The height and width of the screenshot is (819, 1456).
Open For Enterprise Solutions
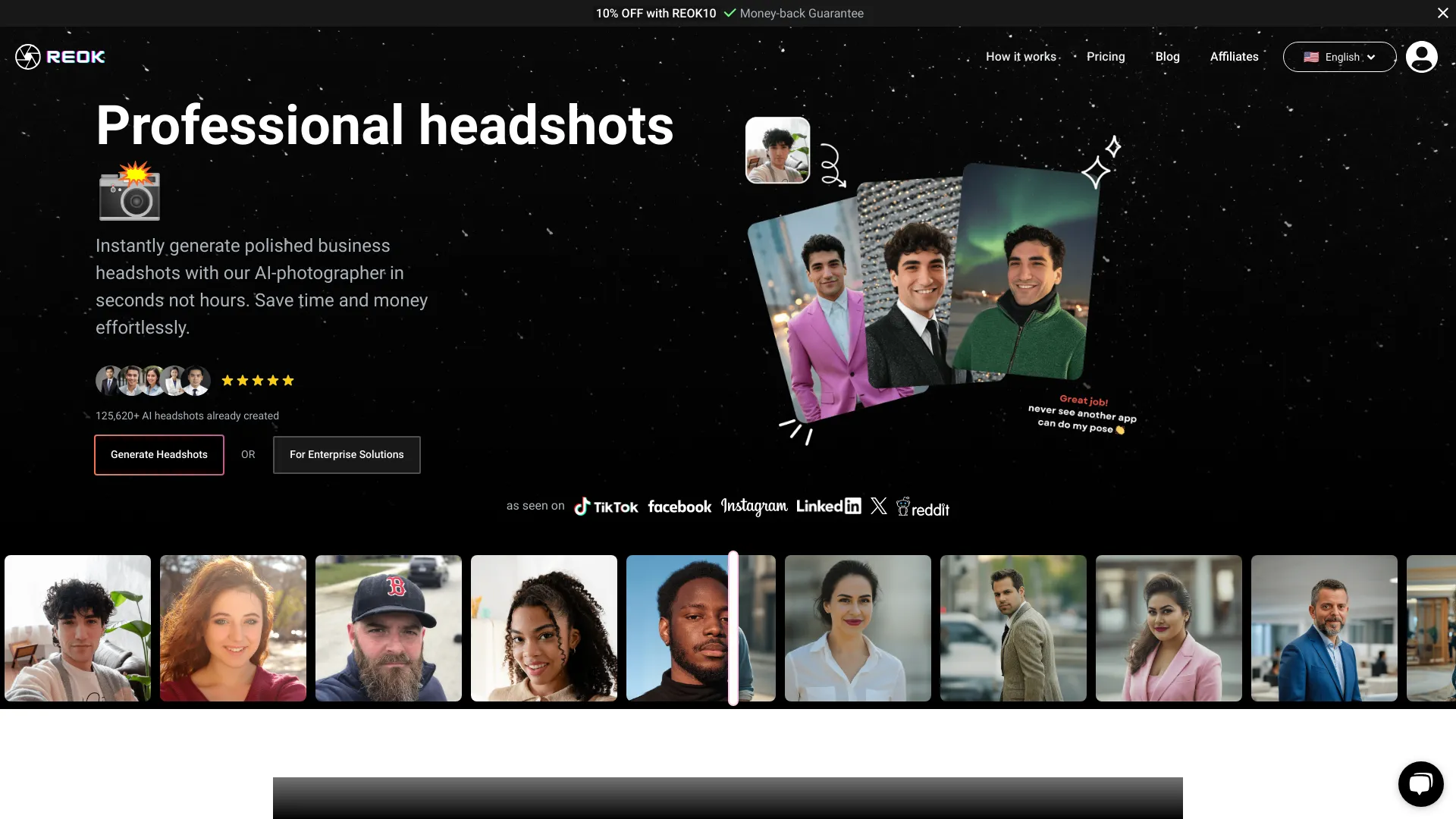(x=346, y=454)
